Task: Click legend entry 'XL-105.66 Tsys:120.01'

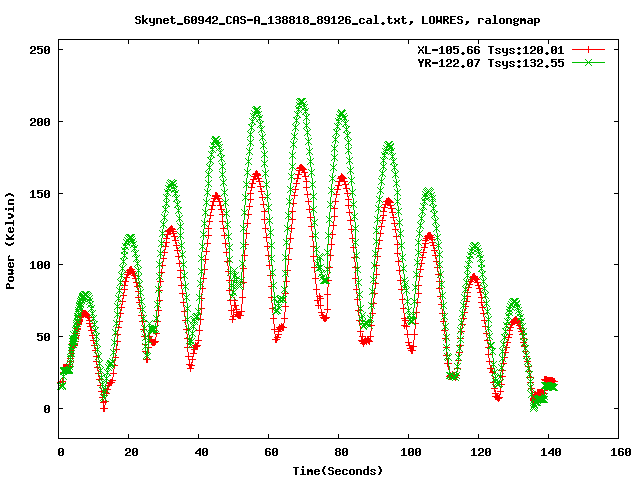Action: coord(490,50)
